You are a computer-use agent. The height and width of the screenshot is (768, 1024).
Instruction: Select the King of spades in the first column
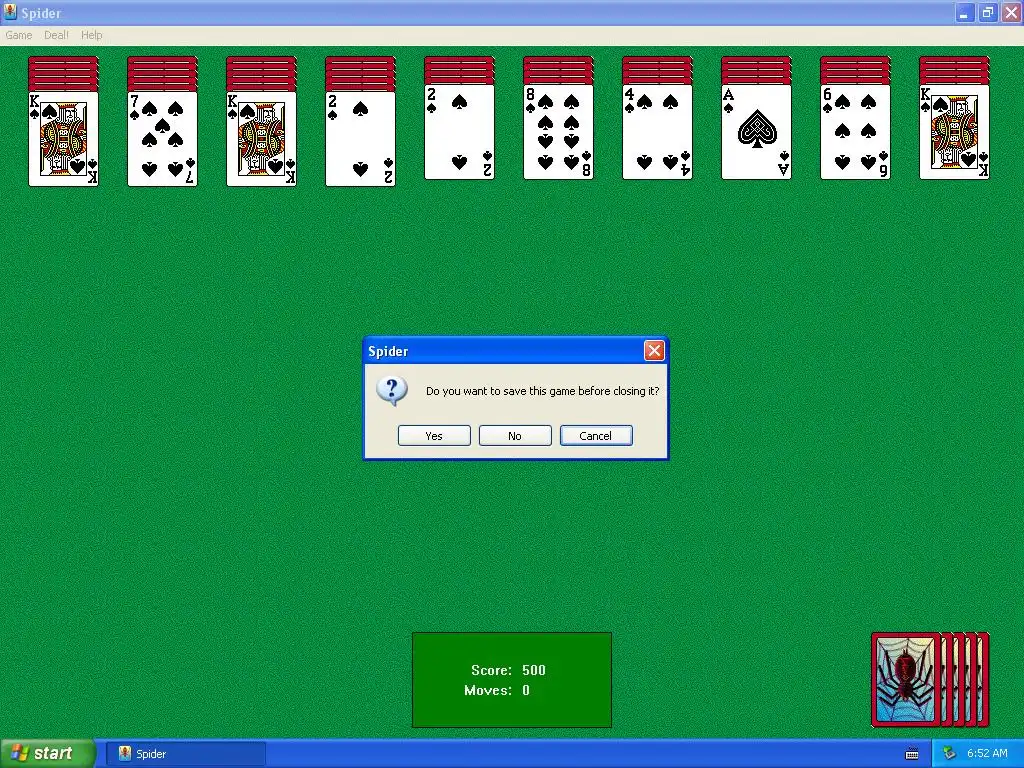(63, 139)
